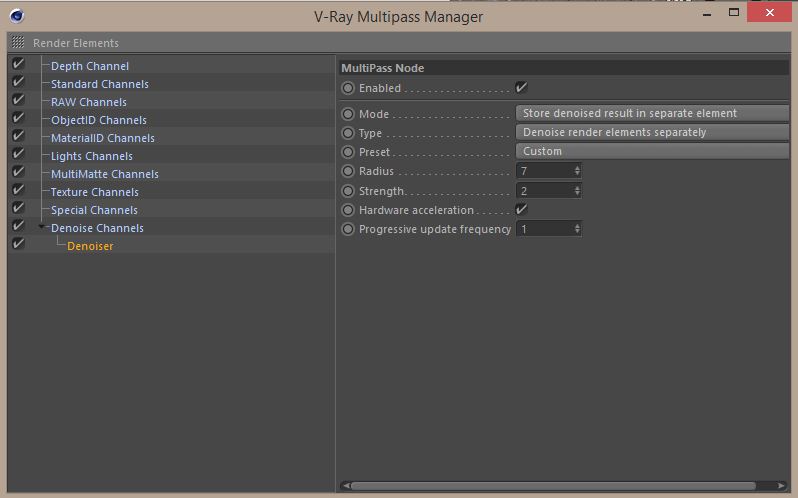798x498 pixels.
Task: Select MultiMatte Channels in tree
Action: [x=105, y=174]
